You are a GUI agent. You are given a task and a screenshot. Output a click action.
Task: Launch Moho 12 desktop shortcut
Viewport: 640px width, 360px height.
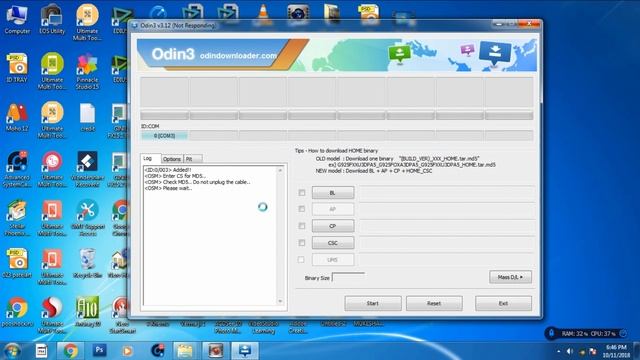[x=17, y=117]
